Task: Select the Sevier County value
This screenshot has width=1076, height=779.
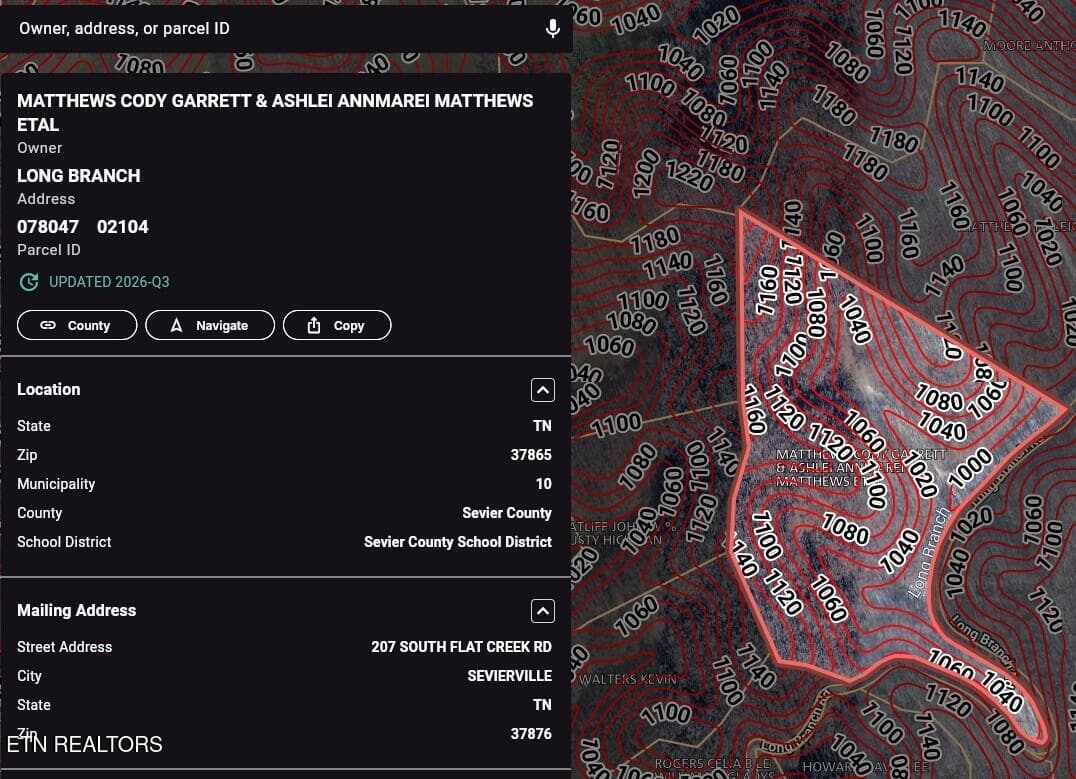Action: point(507,513)
